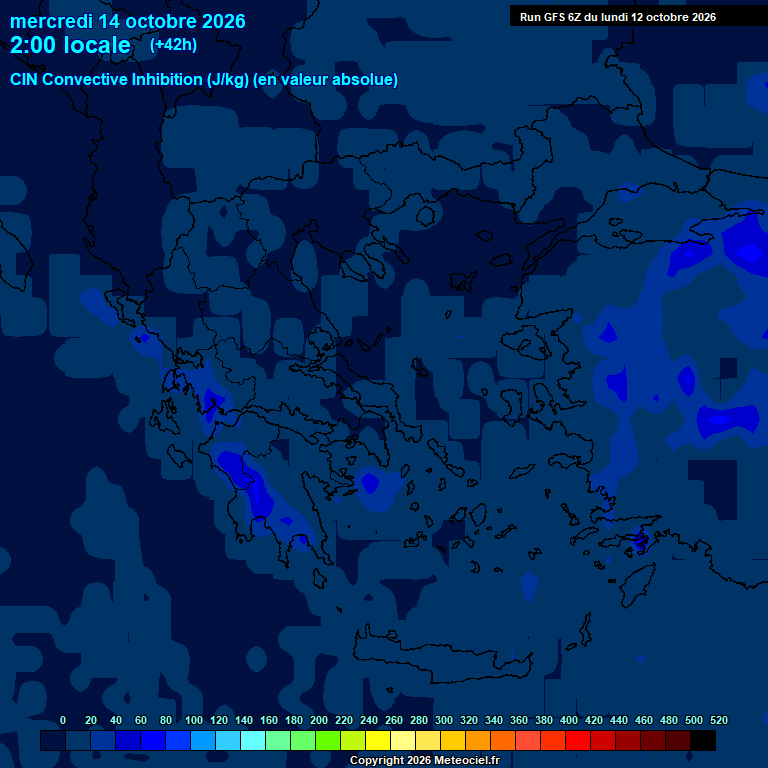Click the legend value '120'

219,720
